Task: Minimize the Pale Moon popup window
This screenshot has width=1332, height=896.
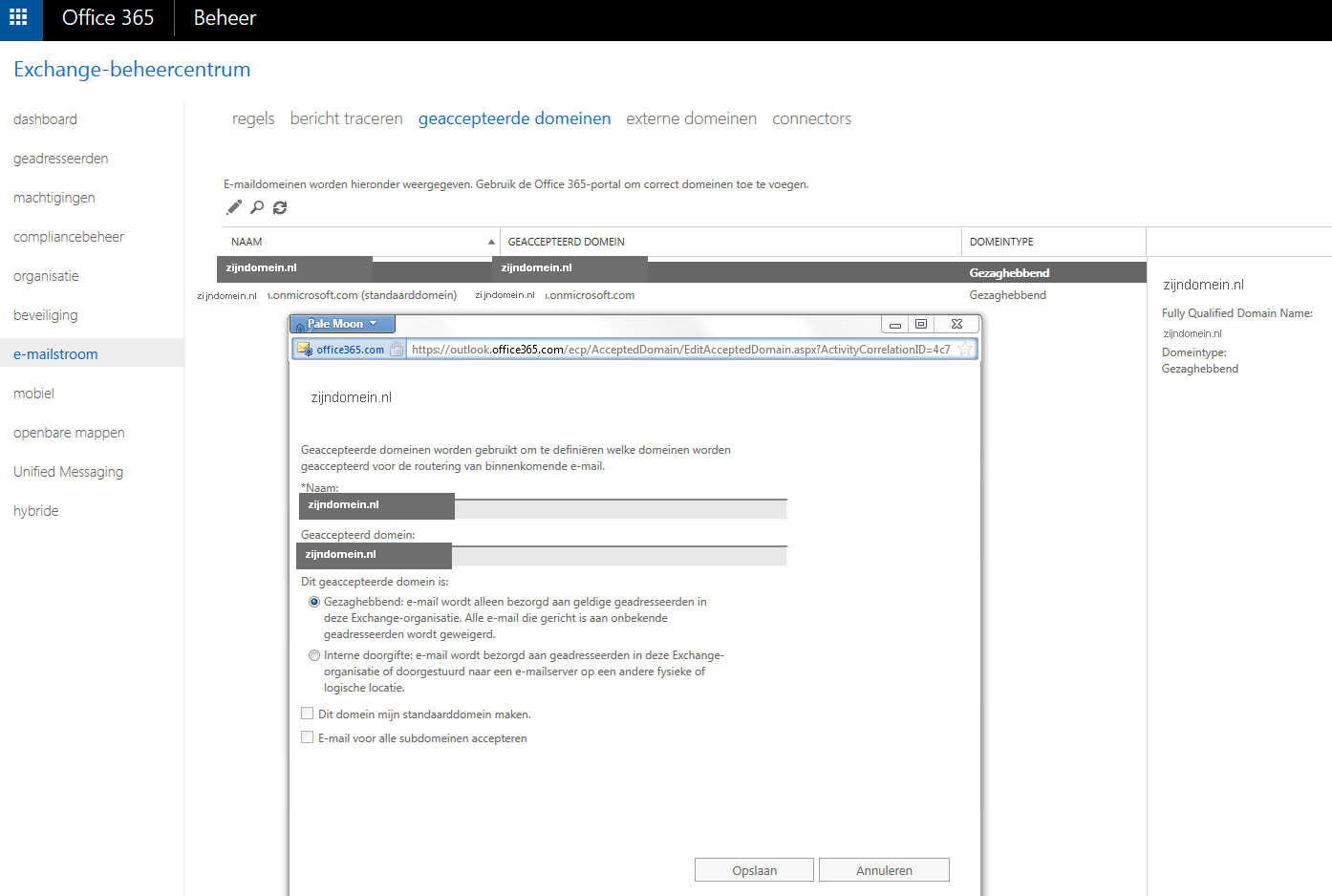Action: [x=895, y=324]
